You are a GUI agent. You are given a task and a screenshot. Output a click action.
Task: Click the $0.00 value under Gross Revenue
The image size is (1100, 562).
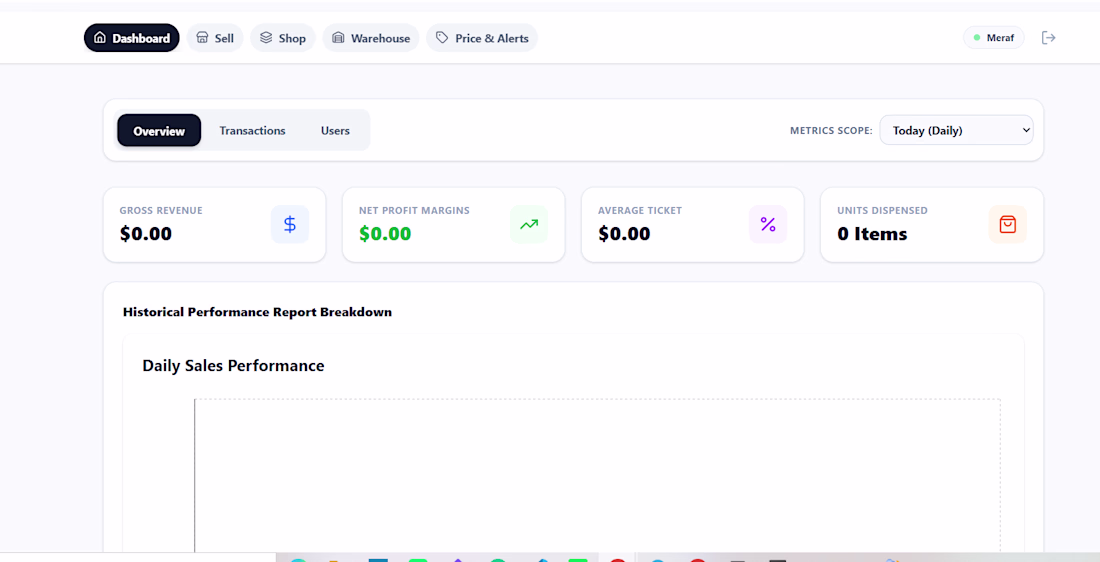coord(146,234)
